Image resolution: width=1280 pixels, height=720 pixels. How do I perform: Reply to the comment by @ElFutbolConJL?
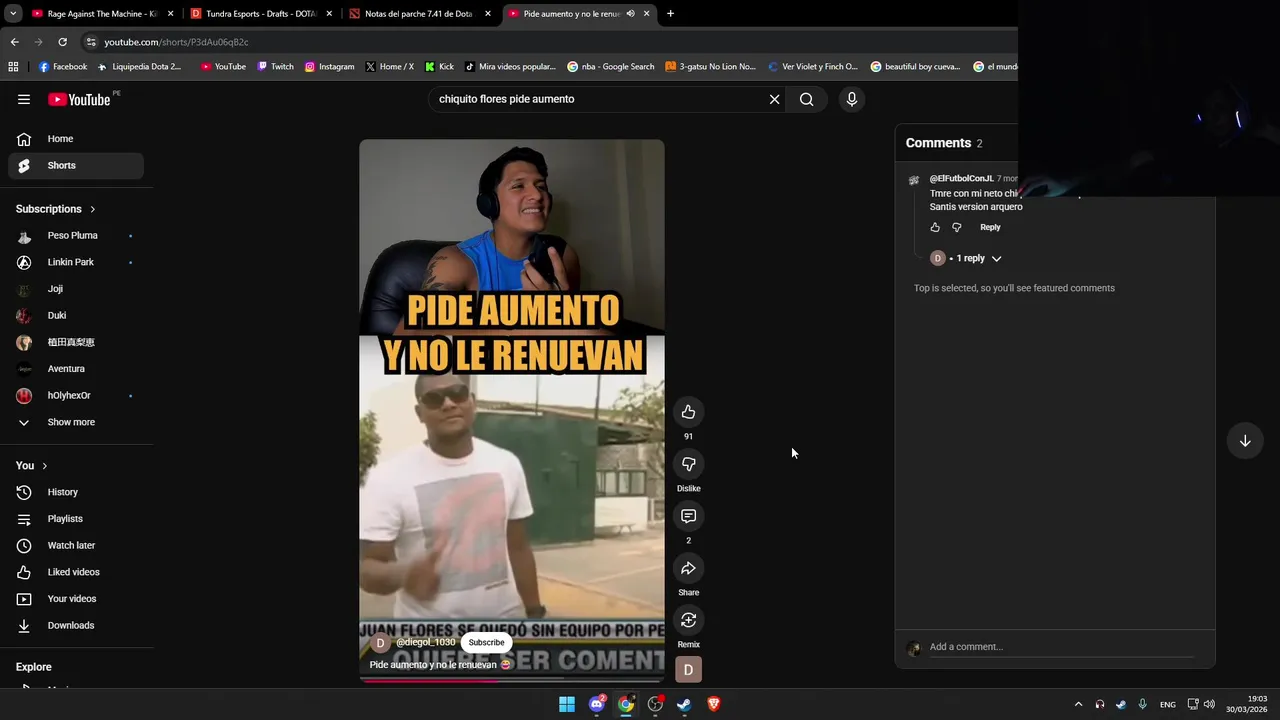point(990,227)
